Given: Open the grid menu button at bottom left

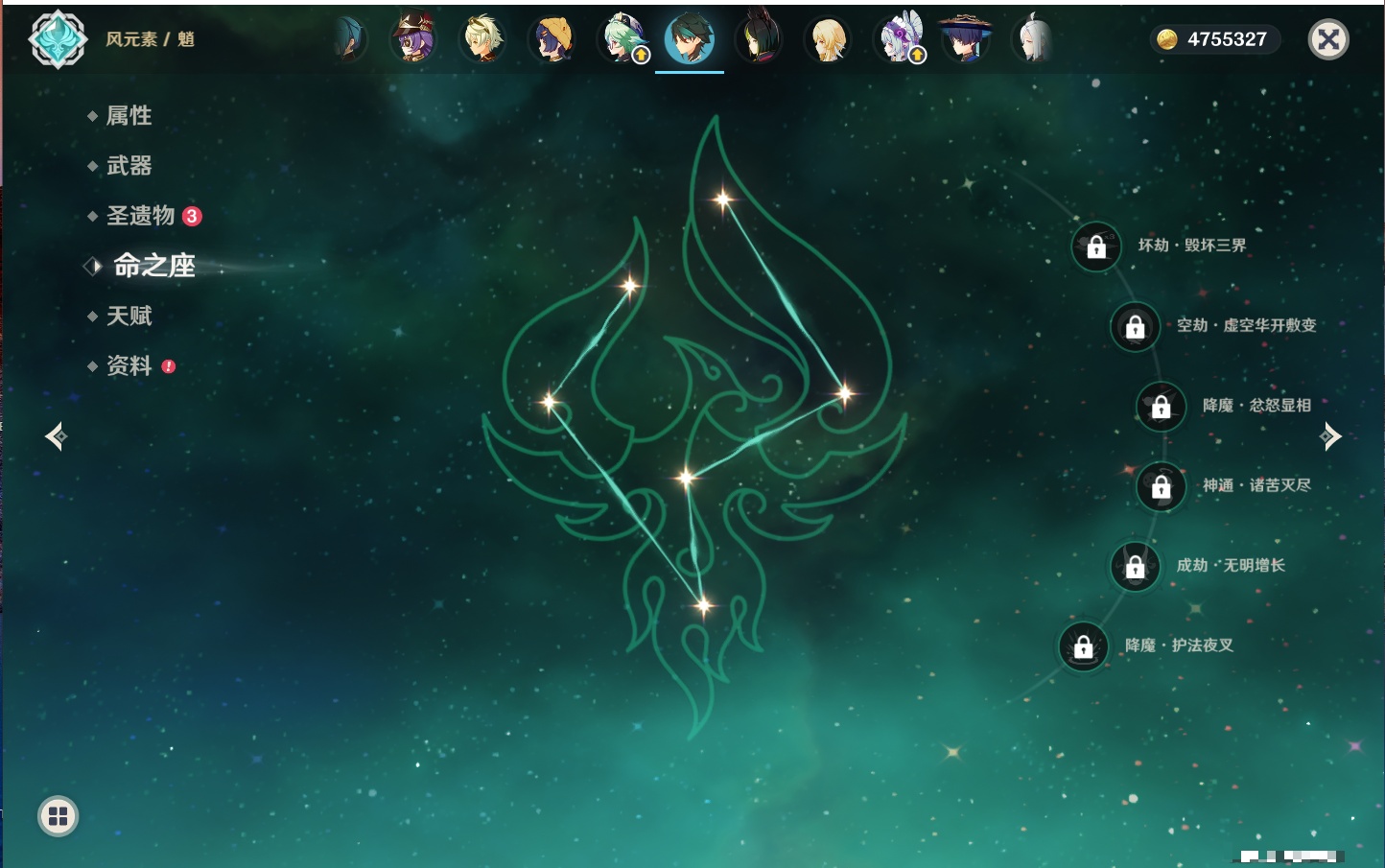Looking at the screenshot, I should (58, 816).
